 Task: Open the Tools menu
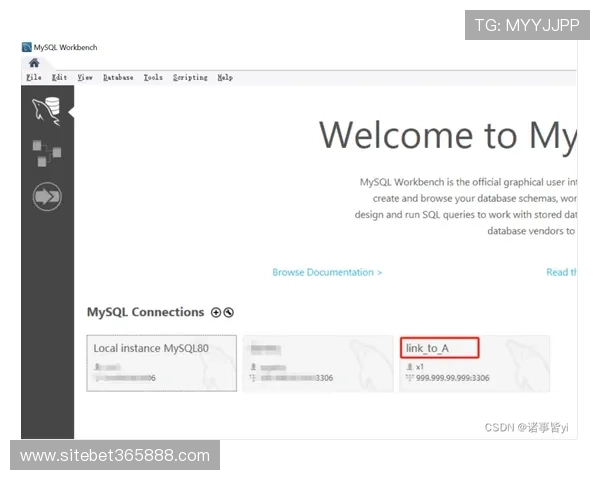[153, 77]
